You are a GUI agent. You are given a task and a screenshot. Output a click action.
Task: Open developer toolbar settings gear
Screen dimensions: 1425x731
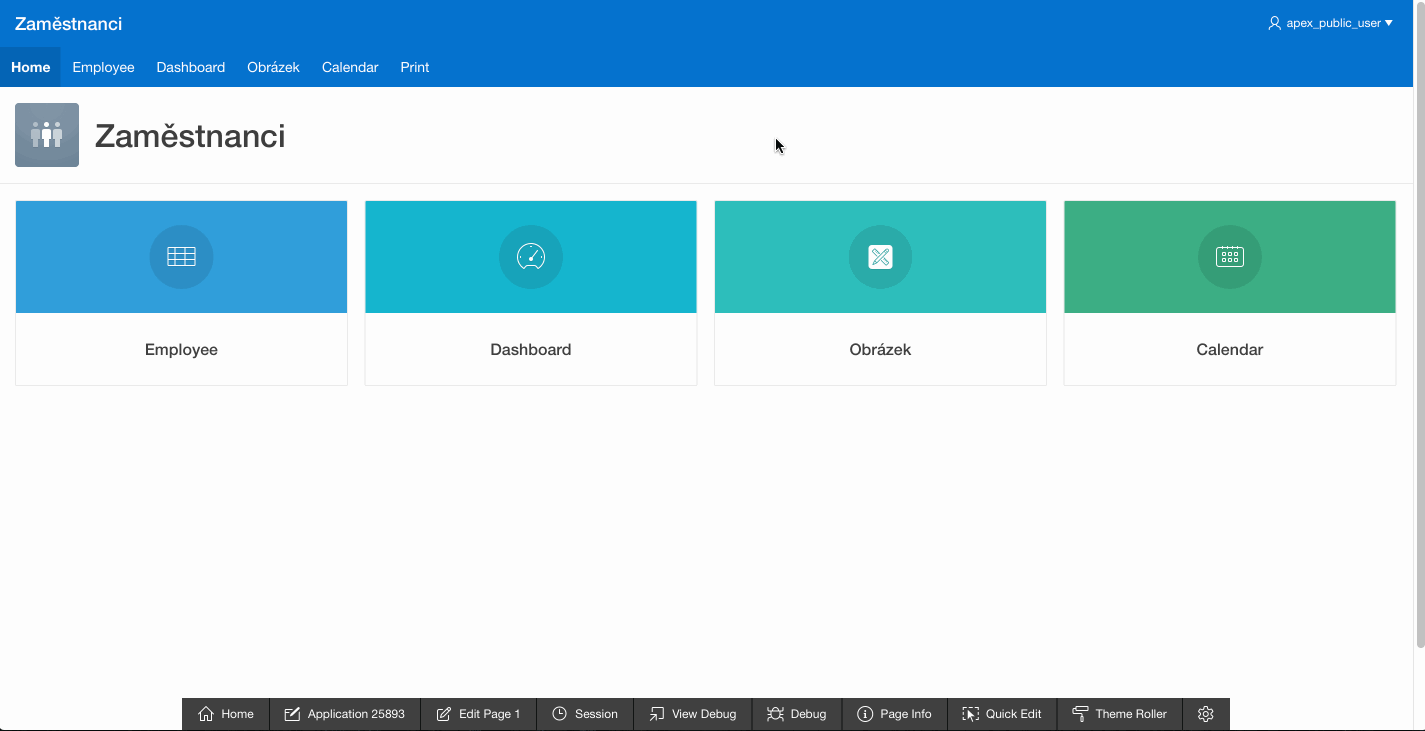point(1205,714)
